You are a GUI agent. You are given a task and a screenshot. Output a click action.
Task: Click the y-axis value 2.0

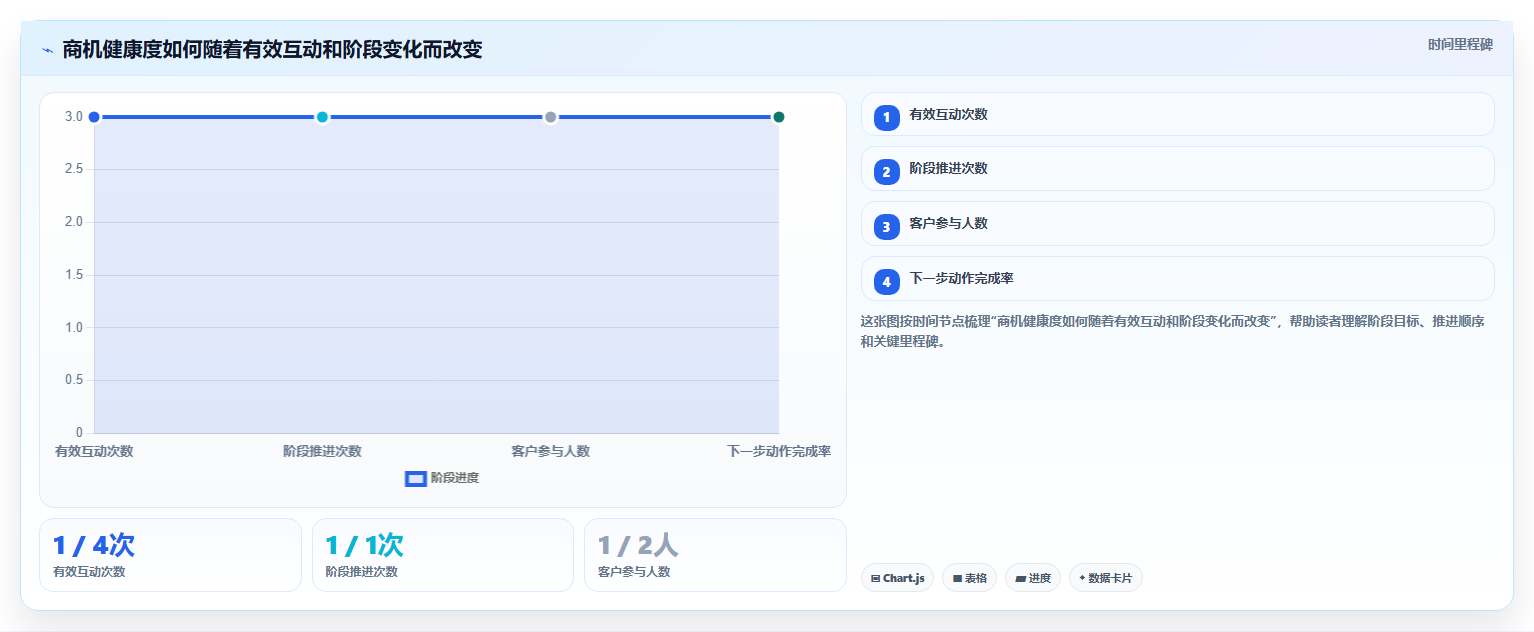(74, 222)
